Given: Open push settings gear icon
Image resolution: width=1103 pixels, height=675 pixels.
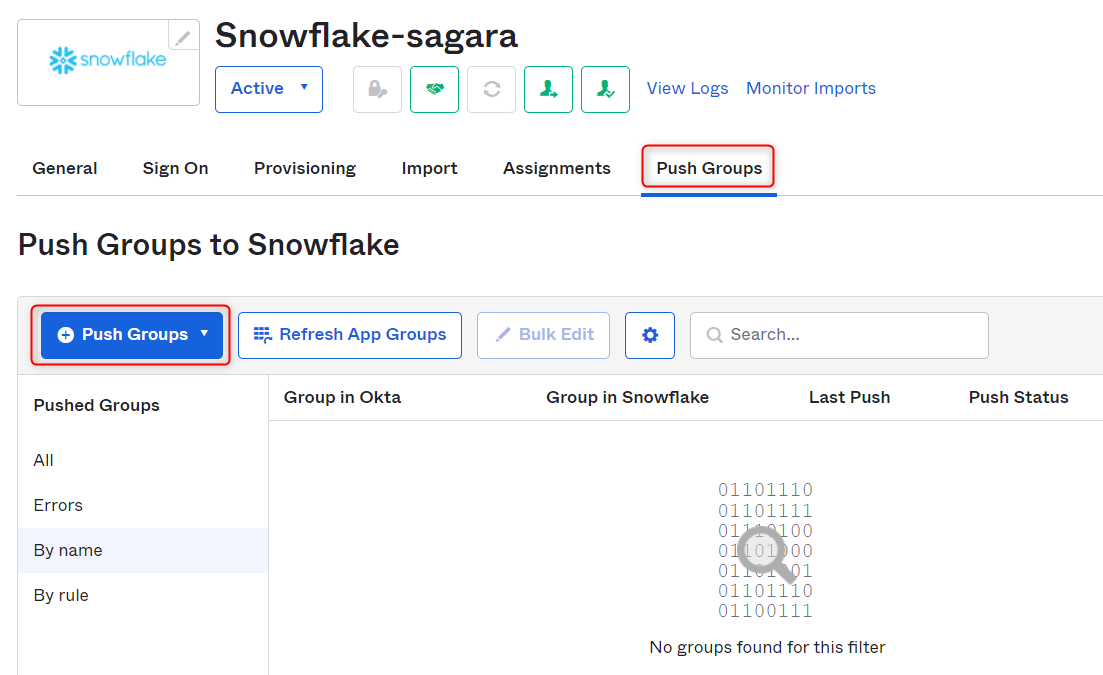Looking at the screenshot, I should pyautogui.click(x=650, y=335).
